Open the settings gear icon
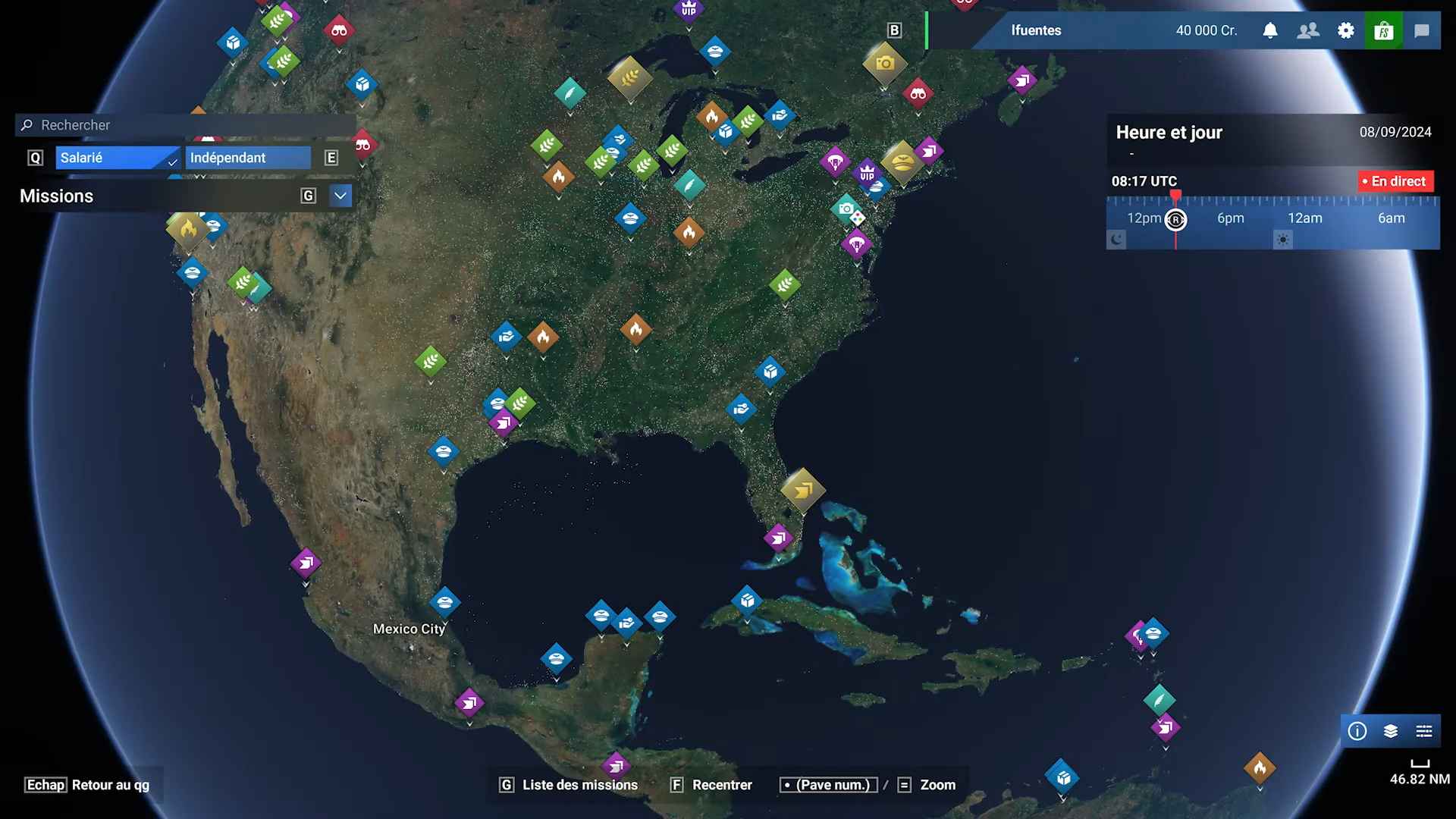1456x819 pixels. [1346, 30]
